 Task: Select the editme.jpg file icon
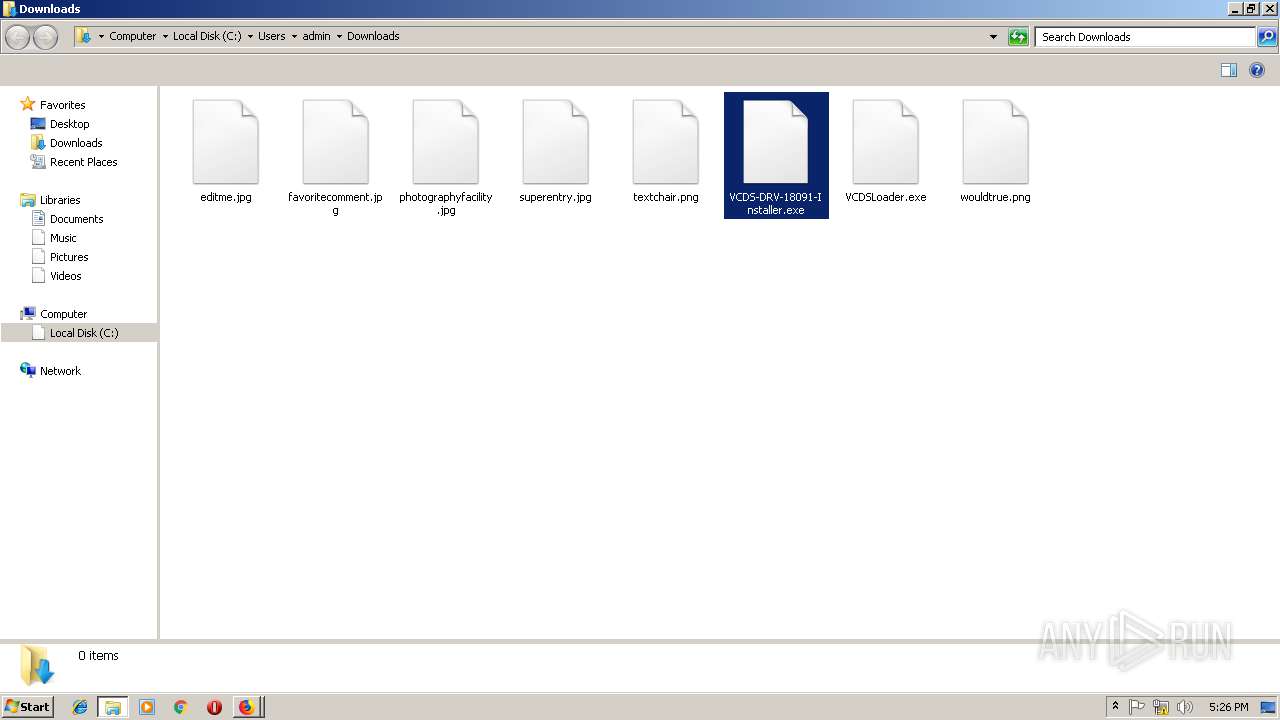pyautogui.click(x=226, y=141)
